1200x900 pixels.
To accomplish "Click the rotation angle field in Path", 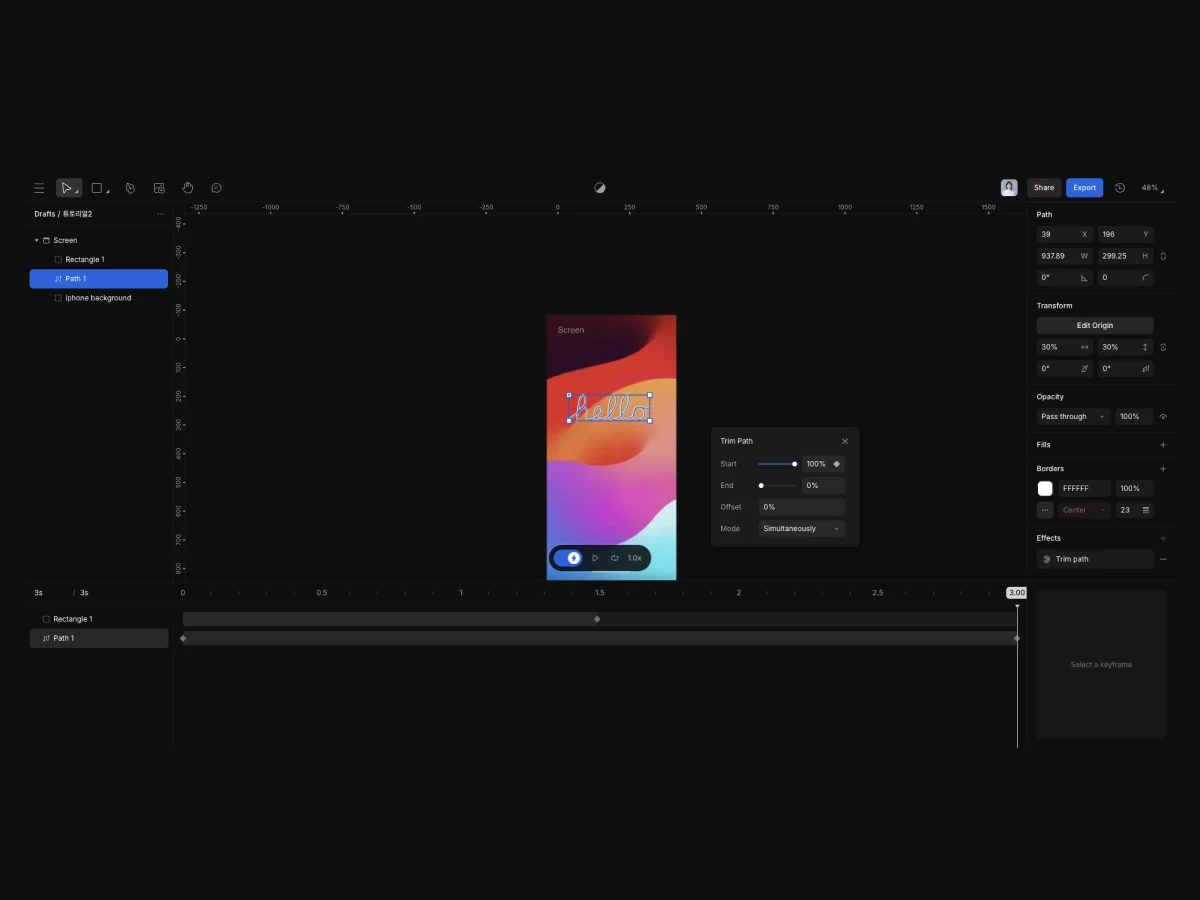I will pyautogui.click(x=1064, y=278).
